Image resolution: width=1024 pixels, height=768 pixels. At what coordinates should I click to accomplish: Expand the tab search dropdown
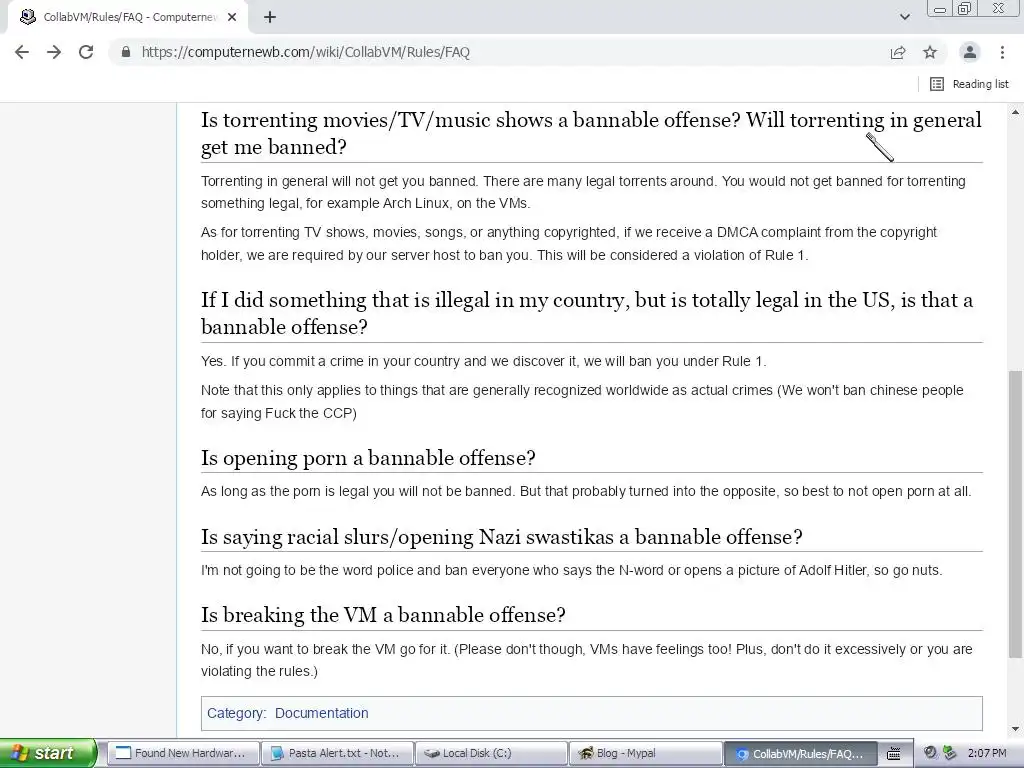coord(904,17)
